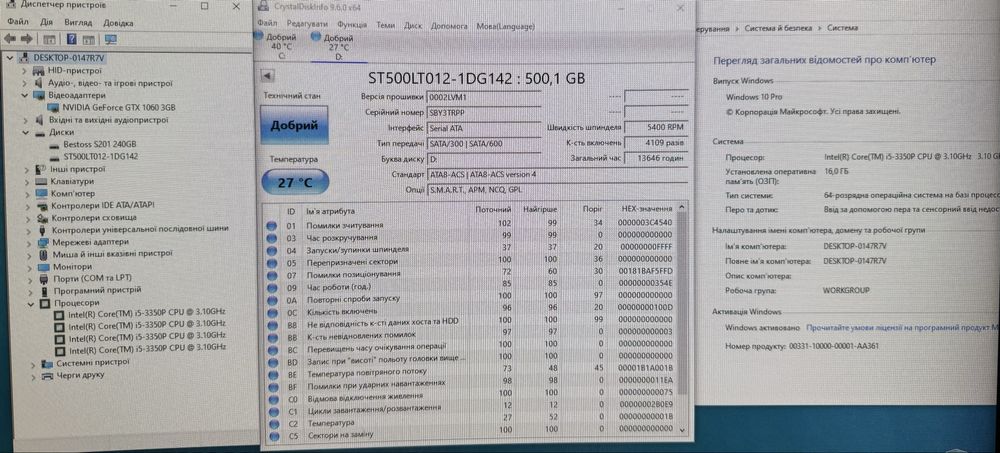
Task: Open Мова(Language) menu in CrystalDiskInfo
Action: (x=505, y=26)
